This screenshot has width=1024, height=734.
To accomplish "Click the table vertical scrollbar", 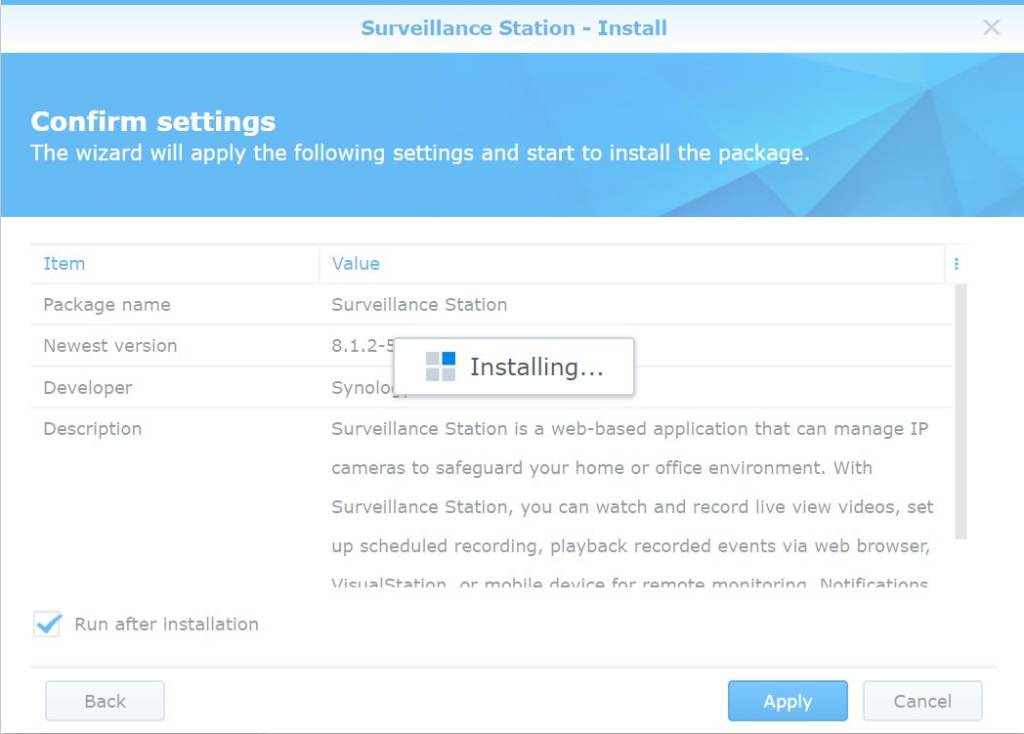I will (960, 411).
